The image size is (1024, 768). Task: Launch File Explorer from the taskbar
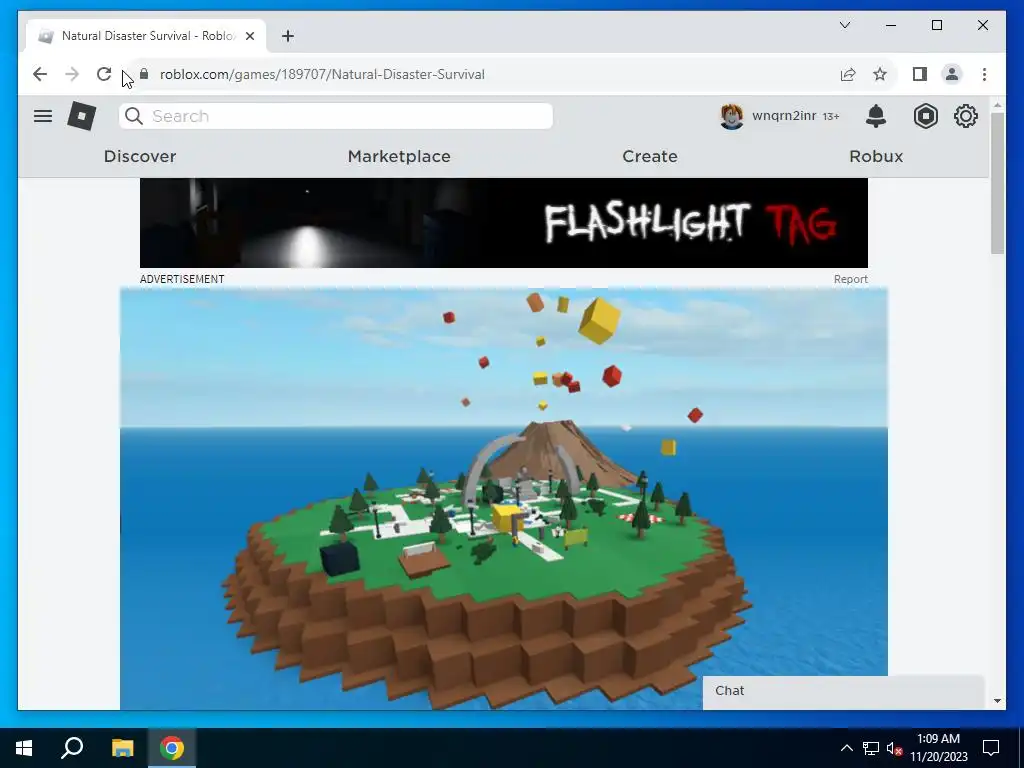122,748
